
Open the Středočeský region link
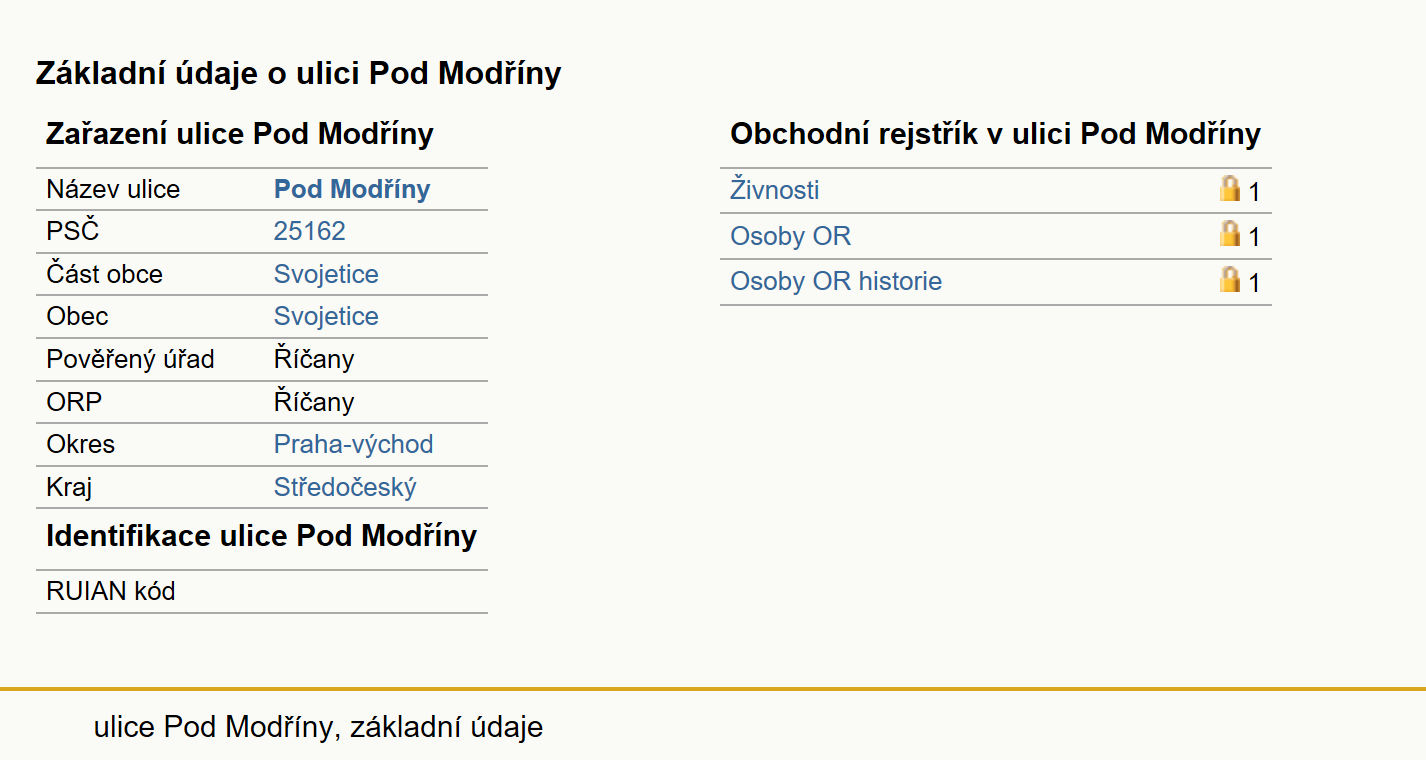coord(345,487)
